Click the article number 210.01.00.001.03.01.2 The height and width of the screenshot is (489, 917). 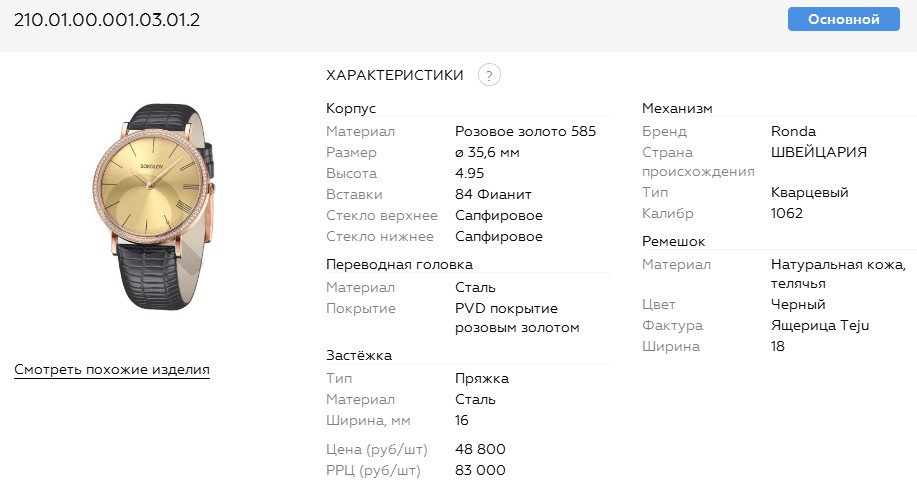(107, 20)
